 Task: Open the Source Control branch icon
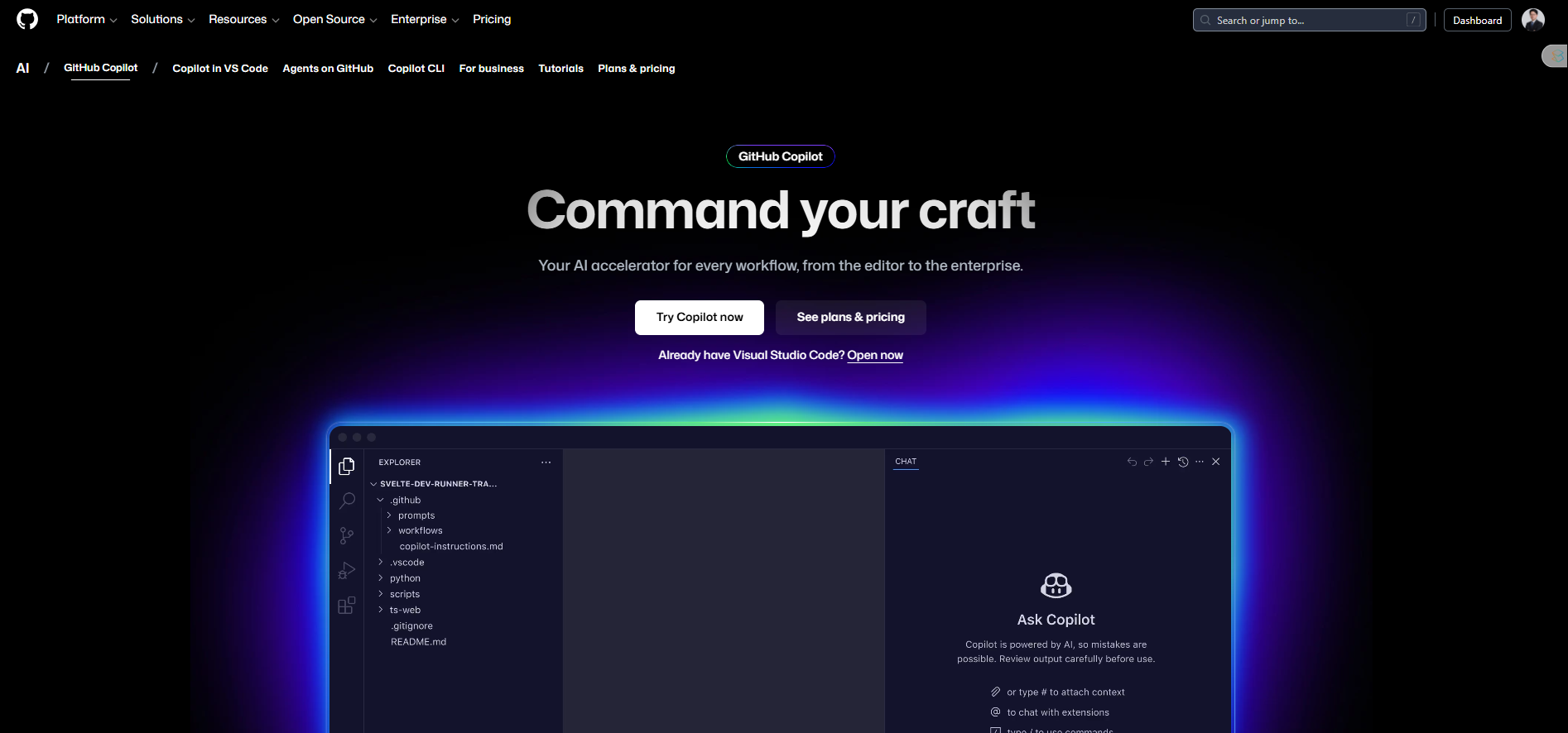click(x=347, y=536)
